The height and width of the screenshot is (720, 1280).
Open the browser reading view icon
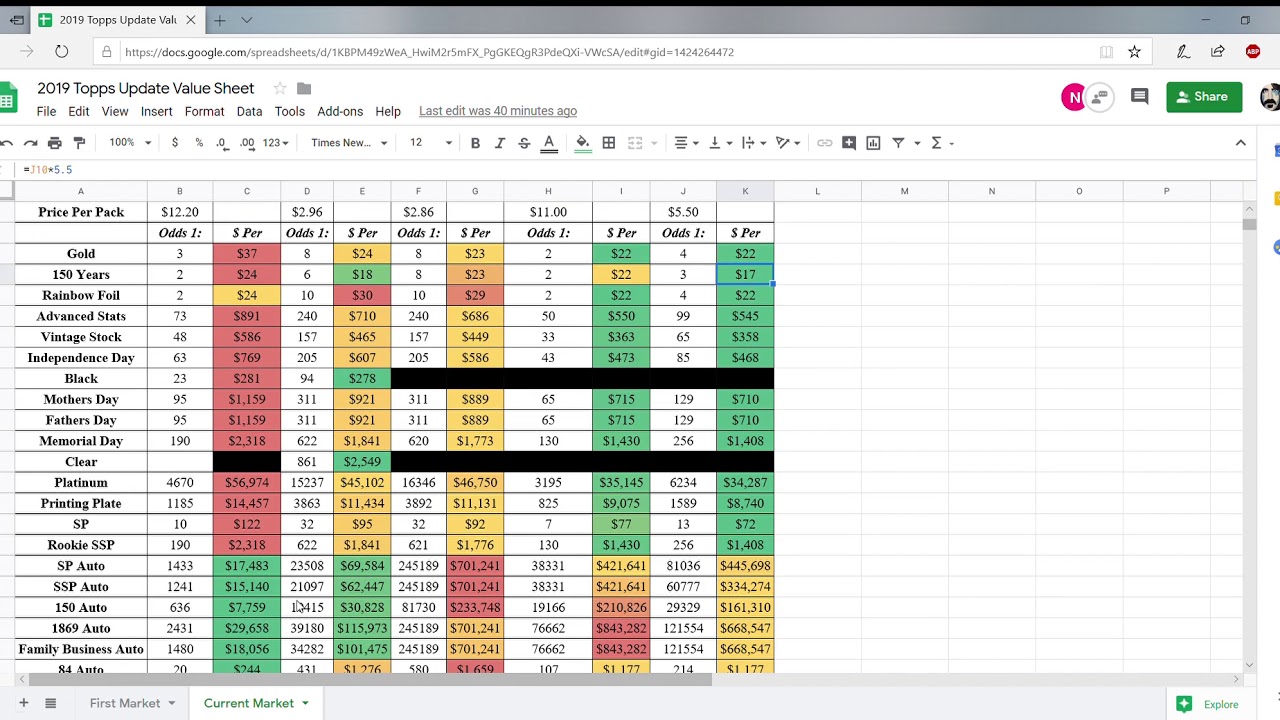[1106, 52]
